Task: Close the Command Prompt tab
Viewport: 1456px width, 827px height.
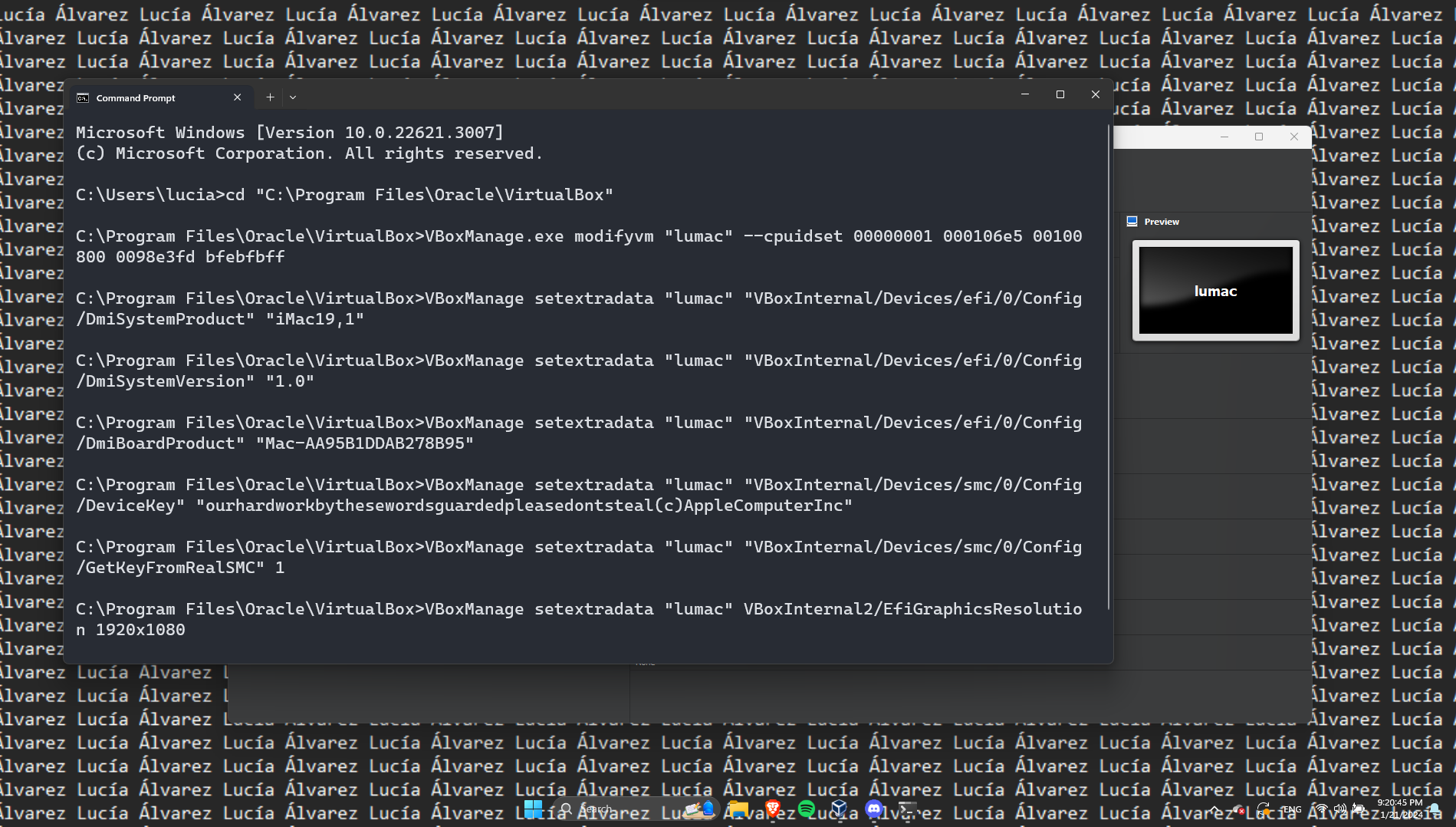Action: 238,97
